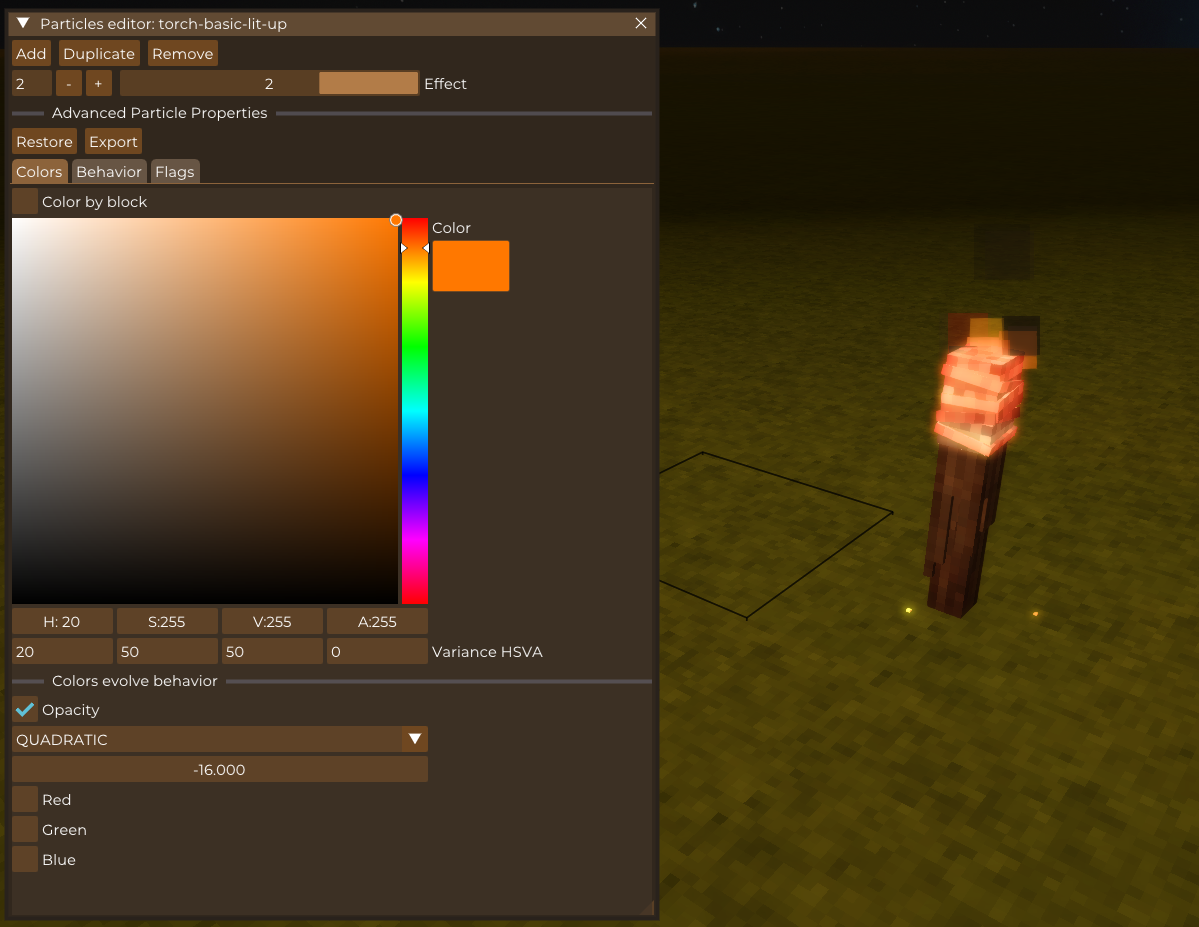Click the A:255 alpha field
The width and height of the screenshot is (1199, 927).
click(x=377, y=621)
